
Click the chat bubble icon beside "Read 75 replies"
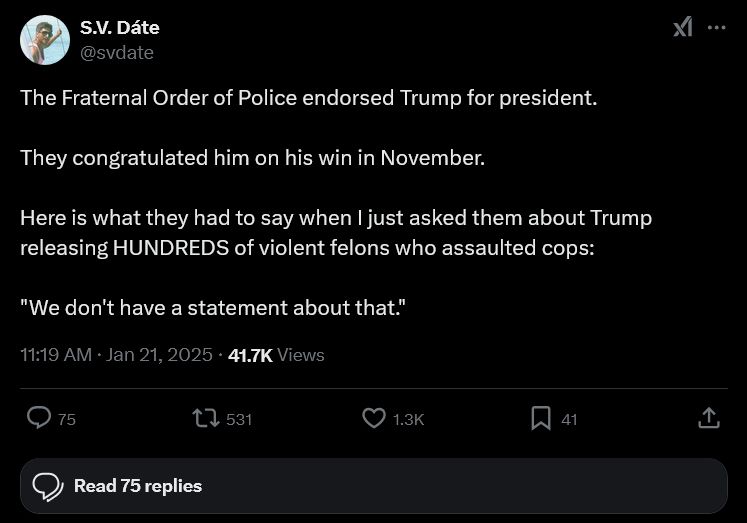point(48,486)
